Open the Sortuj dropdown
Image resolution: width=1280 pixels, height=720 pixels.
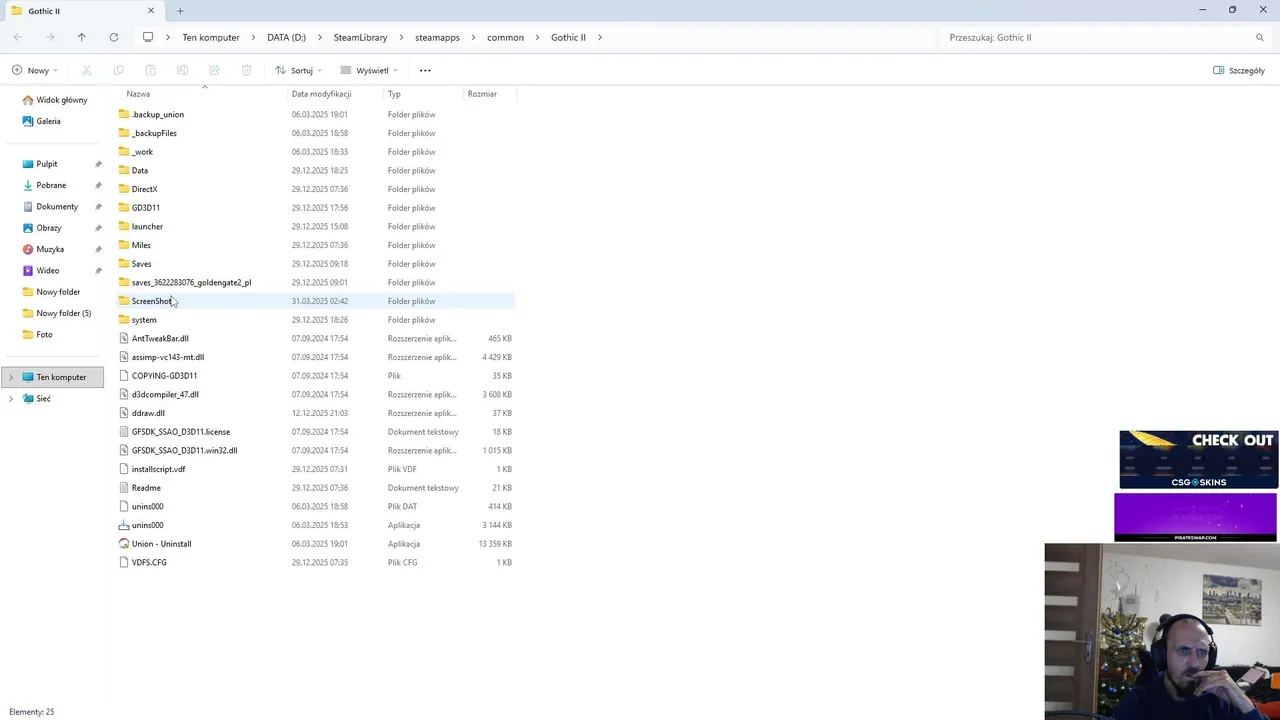[x=298, y=70]
